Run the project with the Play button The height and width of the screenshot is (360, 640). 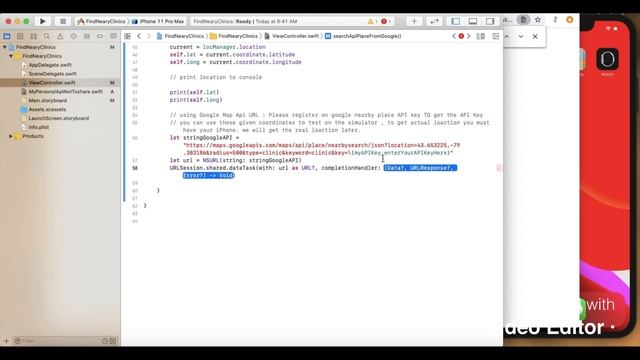click(x=42, y=21)
